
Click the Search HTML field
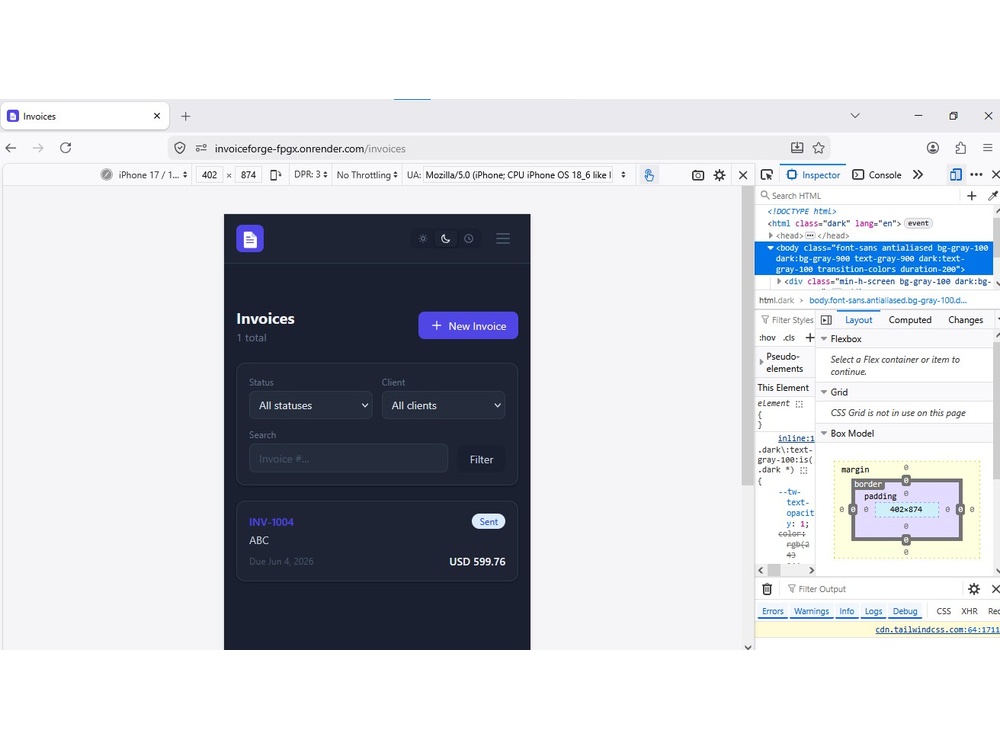coord(858,196)
